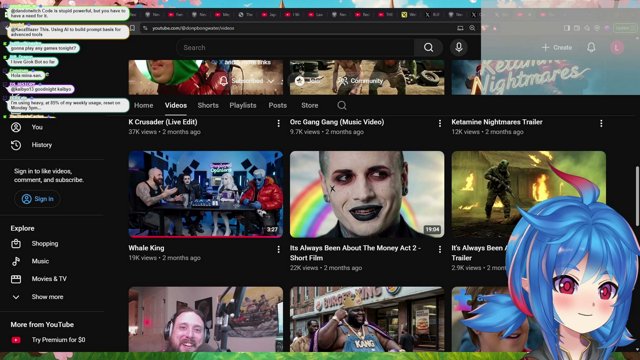Click the bookmark icon beside address bar

point(132,28)
